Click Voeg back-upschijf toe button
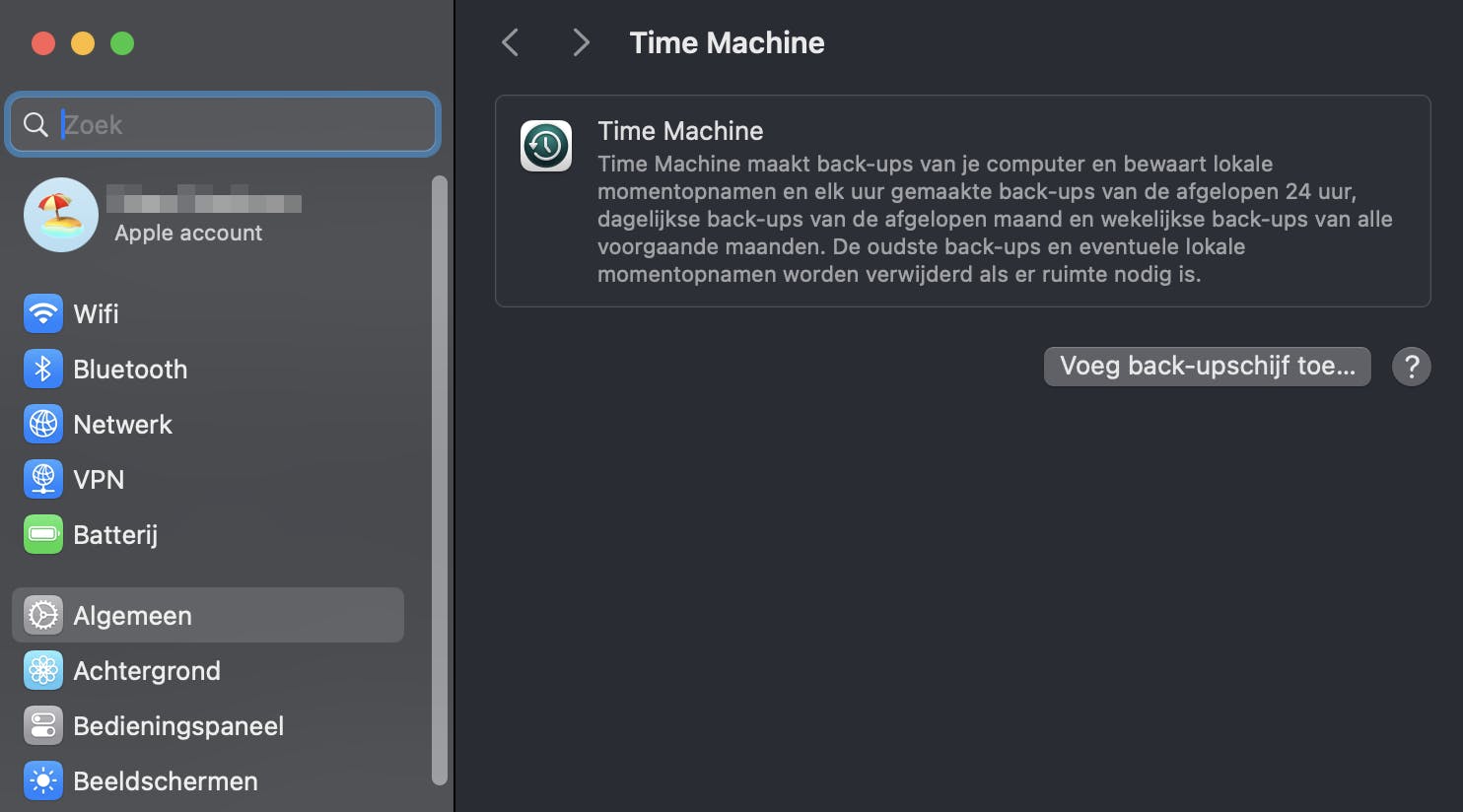This screenshot has width=1463, height=812. coord(1207,367)
